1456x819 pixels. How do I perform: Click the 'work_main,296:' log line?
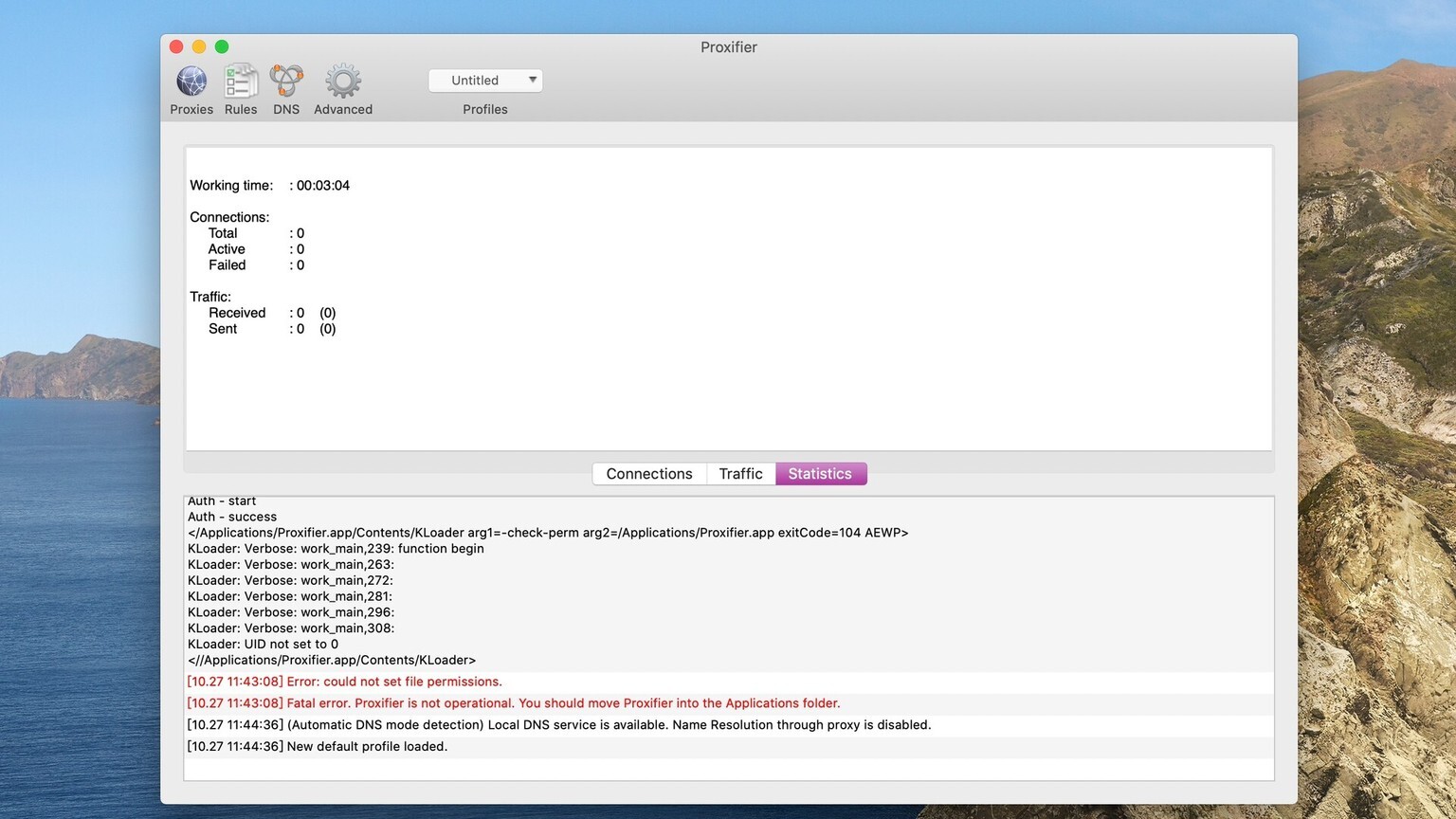point(291,612)
